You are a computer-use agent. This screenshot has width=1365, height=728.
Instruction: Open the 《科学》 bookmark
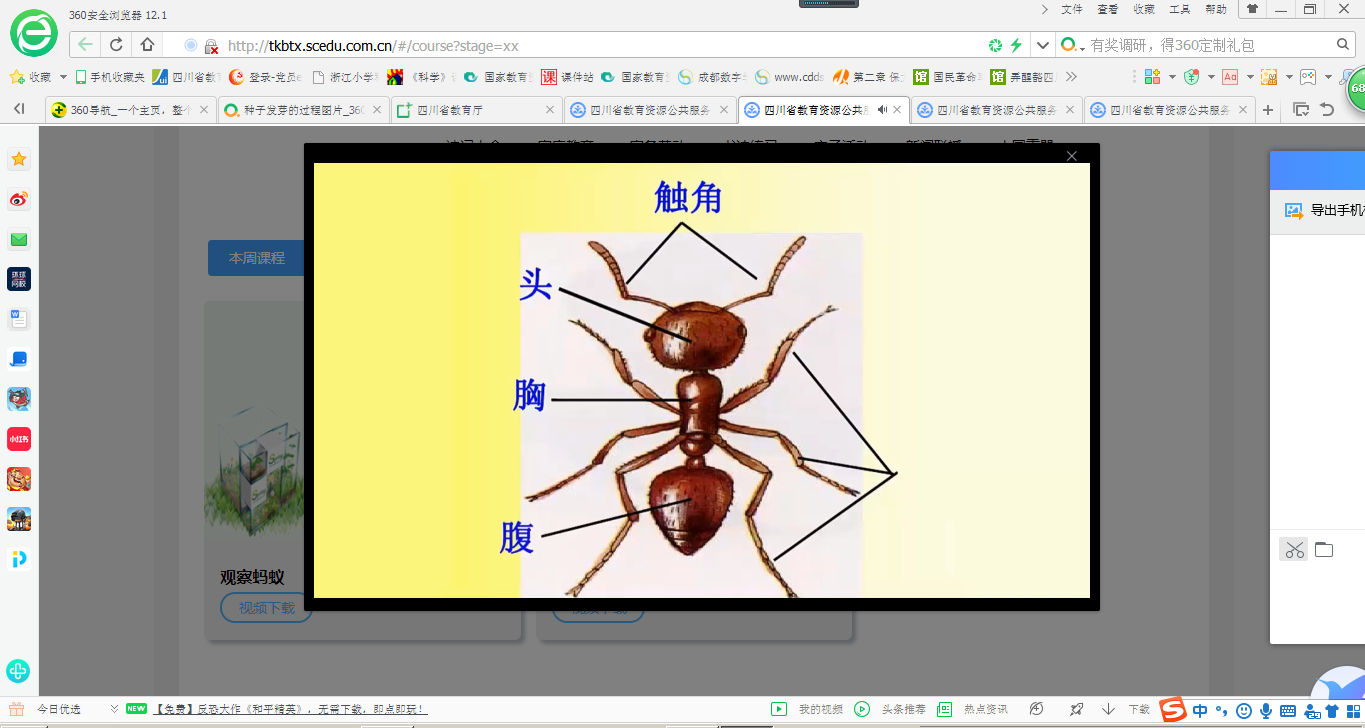click(x=421, y=77)
